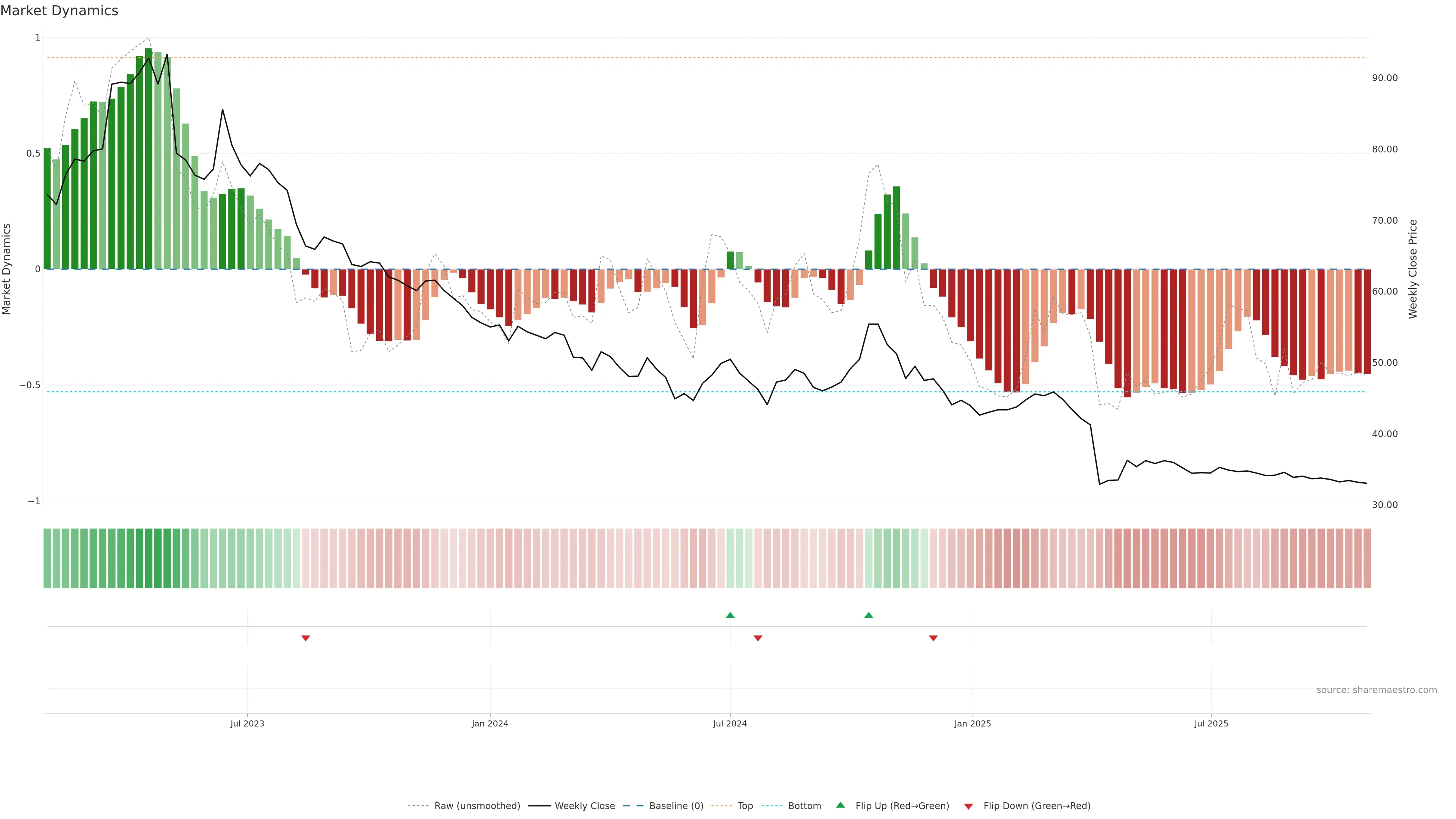Click the darkest green heat strip cell

point(149,559)
